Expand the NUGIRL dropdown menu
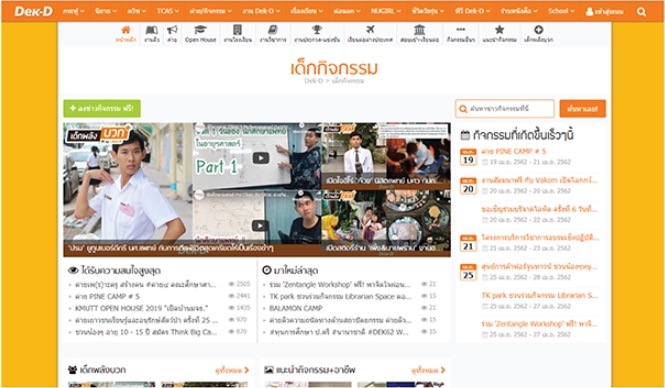This screenshot has width=665, height=388. [x=386, y=11]
